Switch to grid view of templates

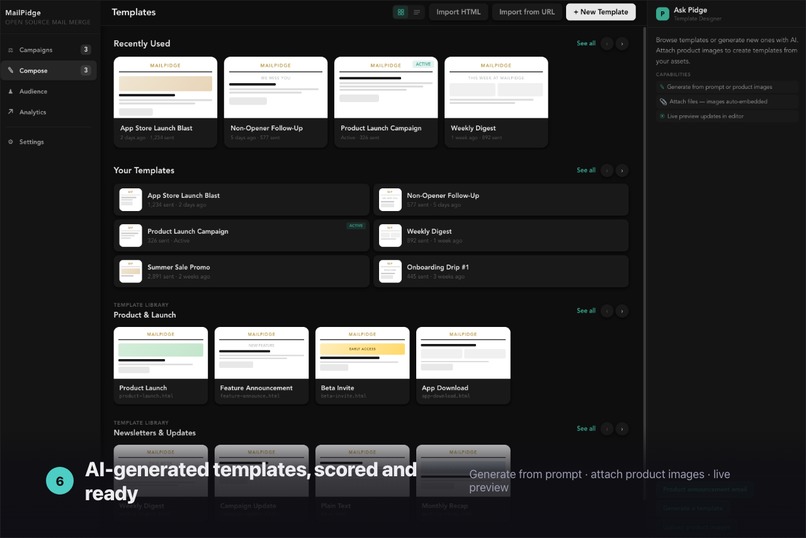tap(400, 12)
